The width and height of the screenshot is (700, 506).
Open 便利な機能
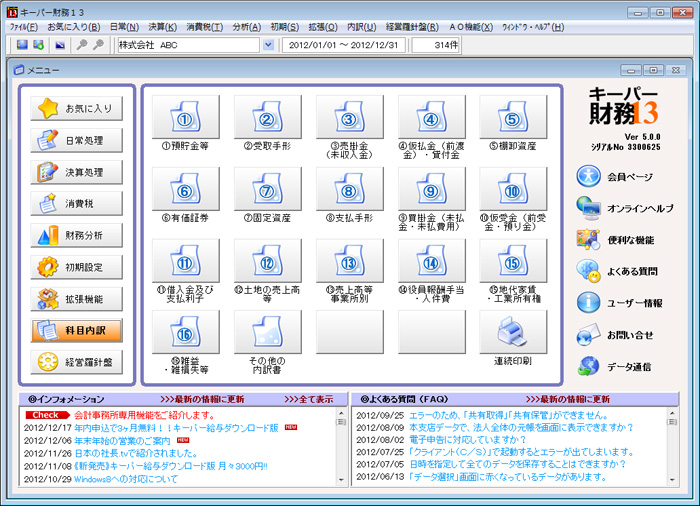coord(615,240)
